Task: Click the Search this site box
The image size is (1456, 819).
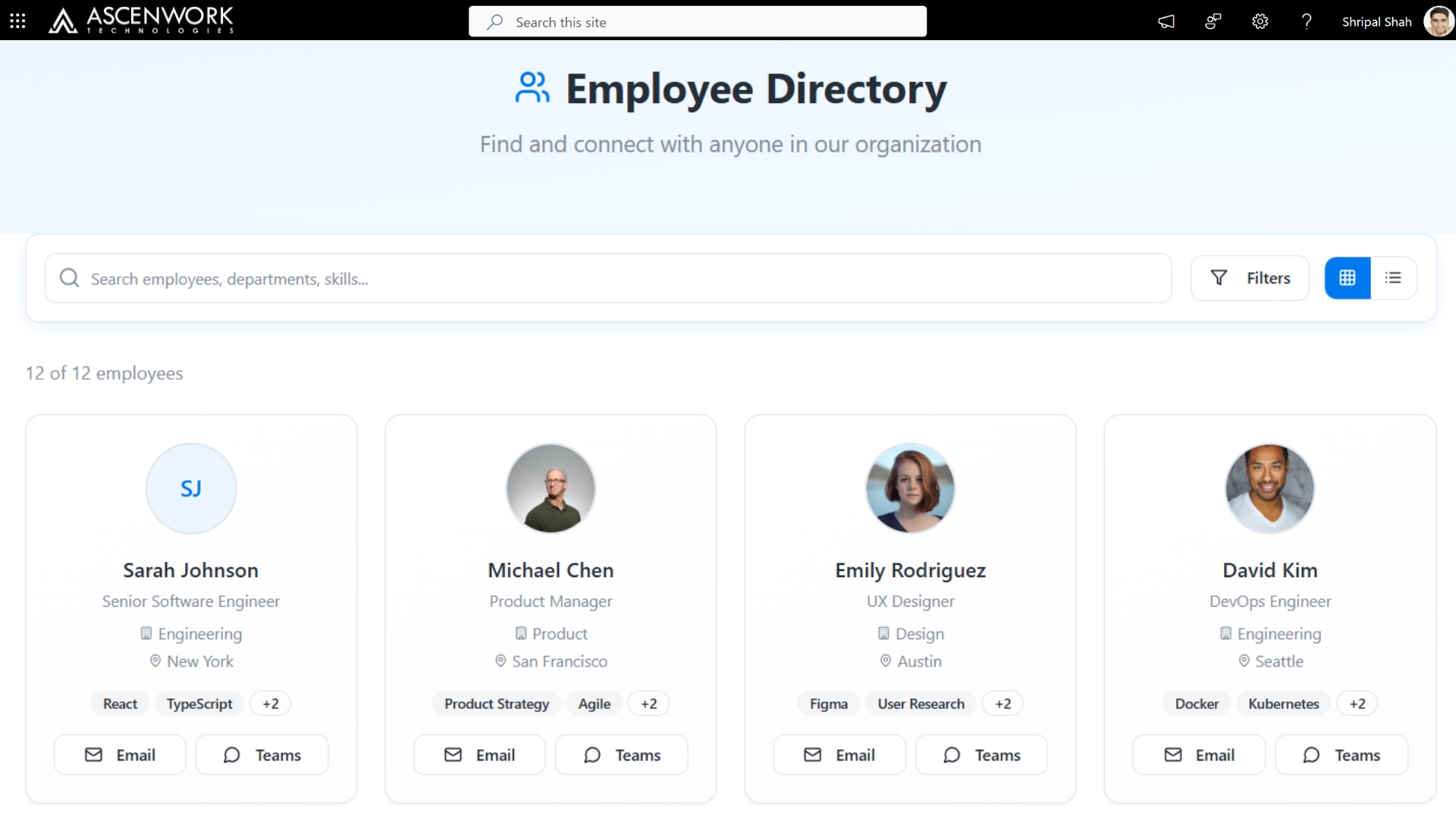Action: coord(698,22)
